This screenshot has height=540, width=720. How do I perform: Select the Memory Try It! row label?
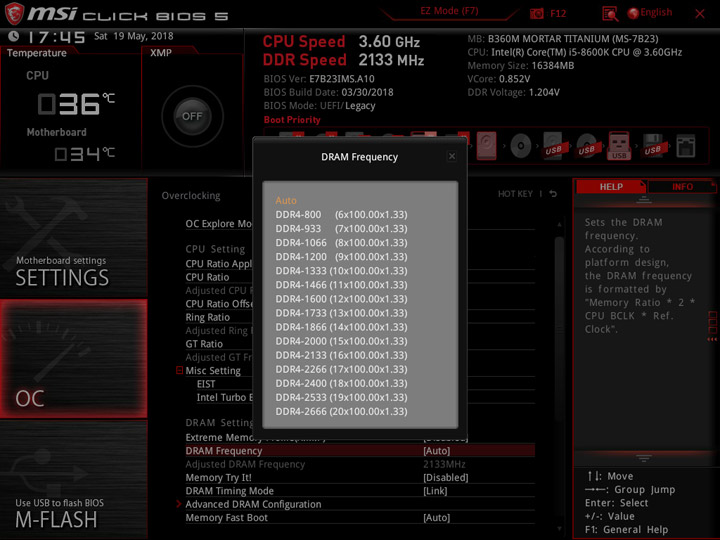pyautogui.click(x=219, y=478)
